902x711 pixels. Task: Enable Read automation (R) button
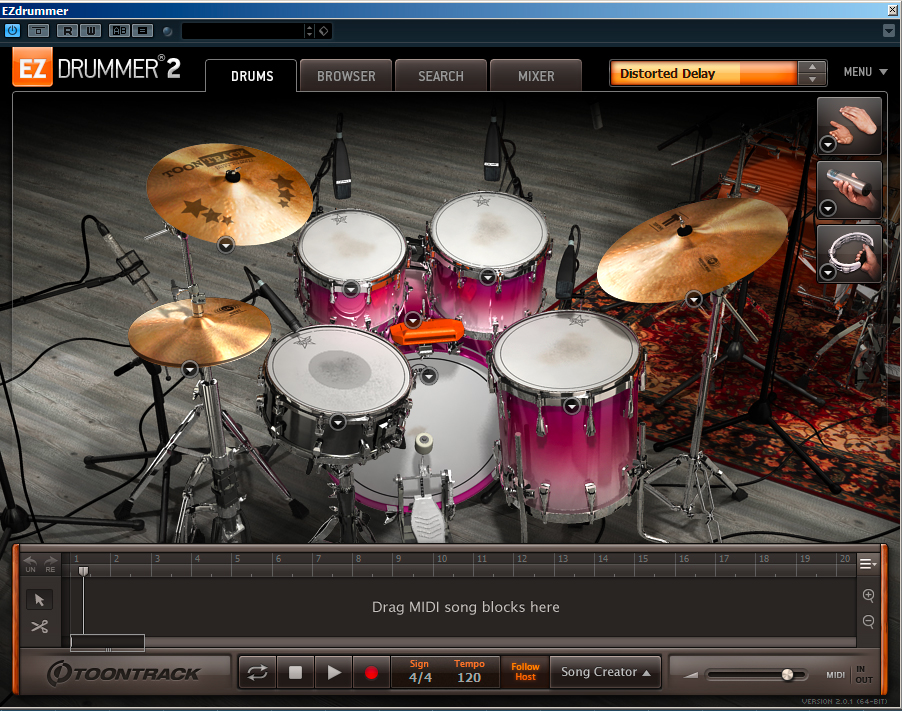tap(68, 30)
